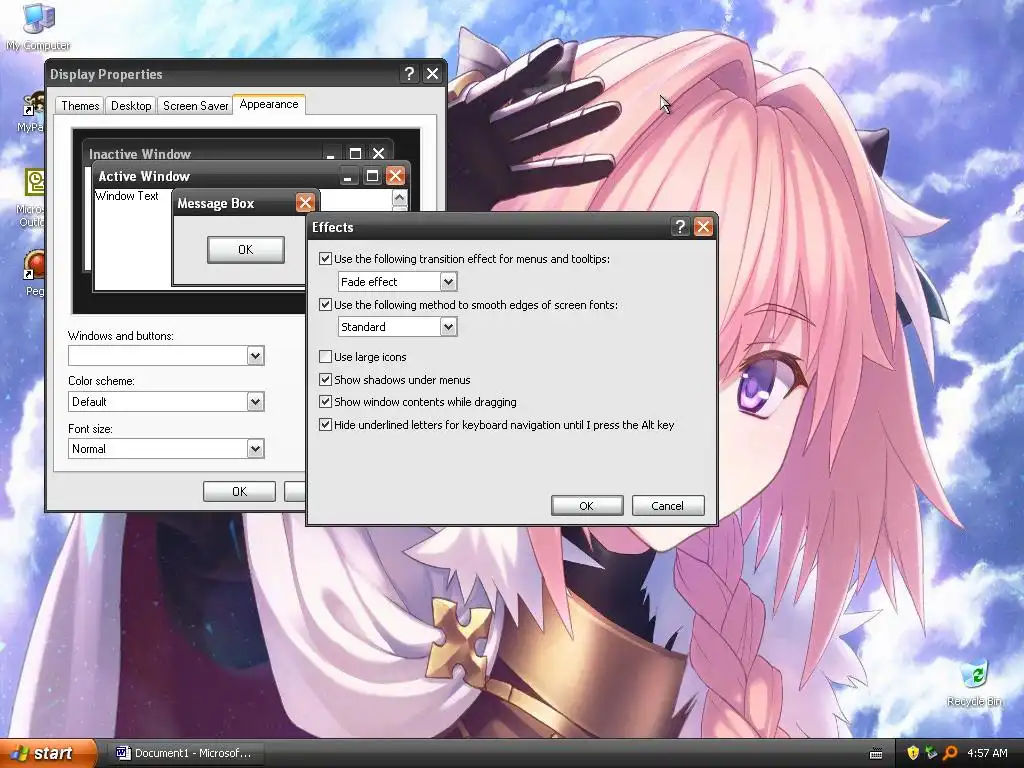Expand the Color scheme Default dropdown
This screenshot has height=768, width=1024.
click(255, 402)
